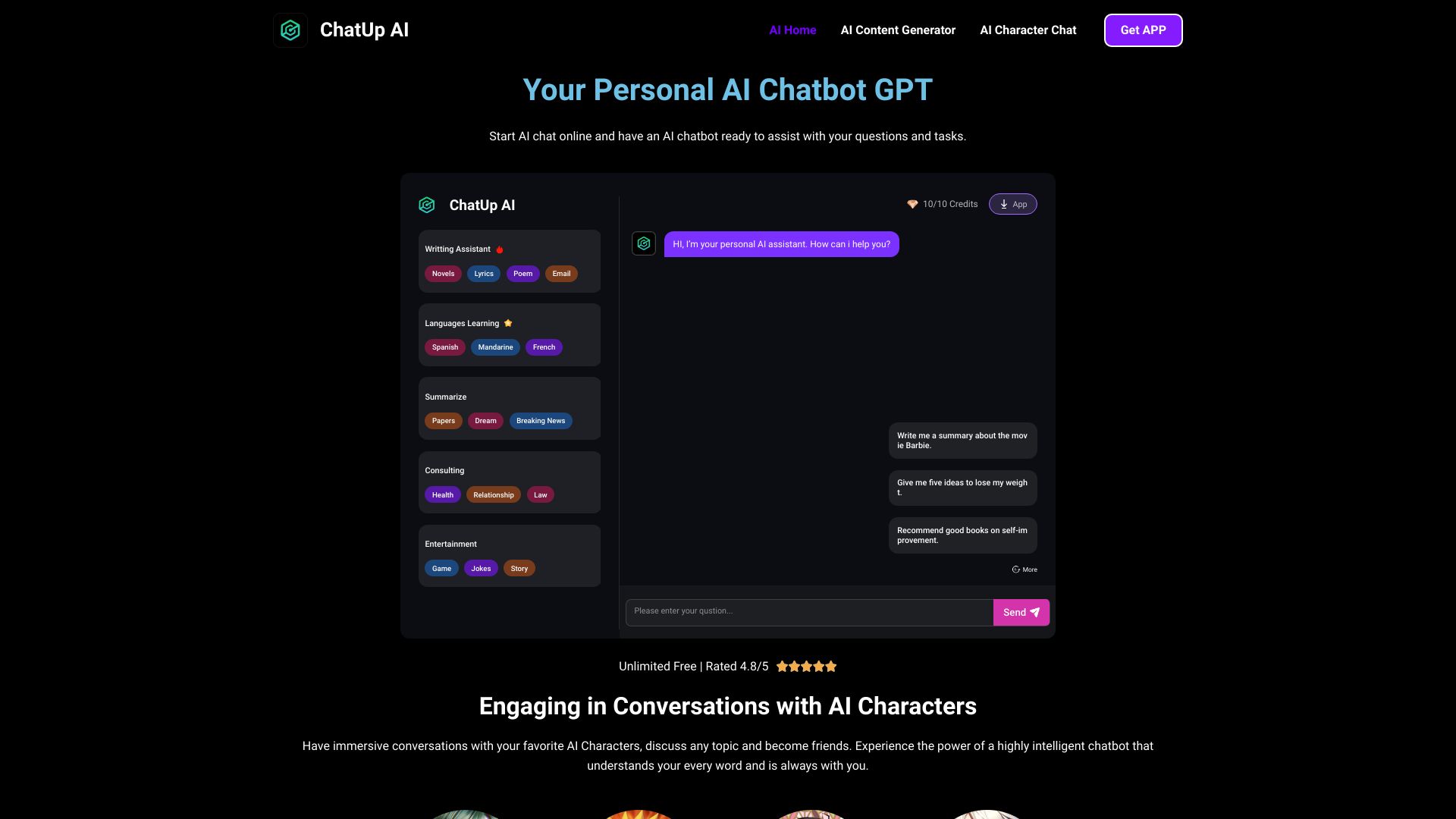Select the AI Home navigation tab
This screenshot has height=819, width=1456.
(x=792, y=30)
